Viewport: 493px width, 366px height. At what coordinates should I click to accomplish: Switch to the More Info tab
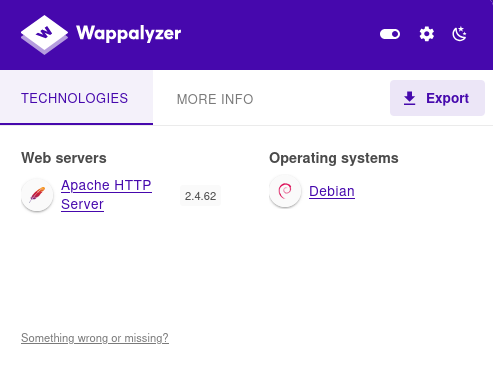(215, 99)
